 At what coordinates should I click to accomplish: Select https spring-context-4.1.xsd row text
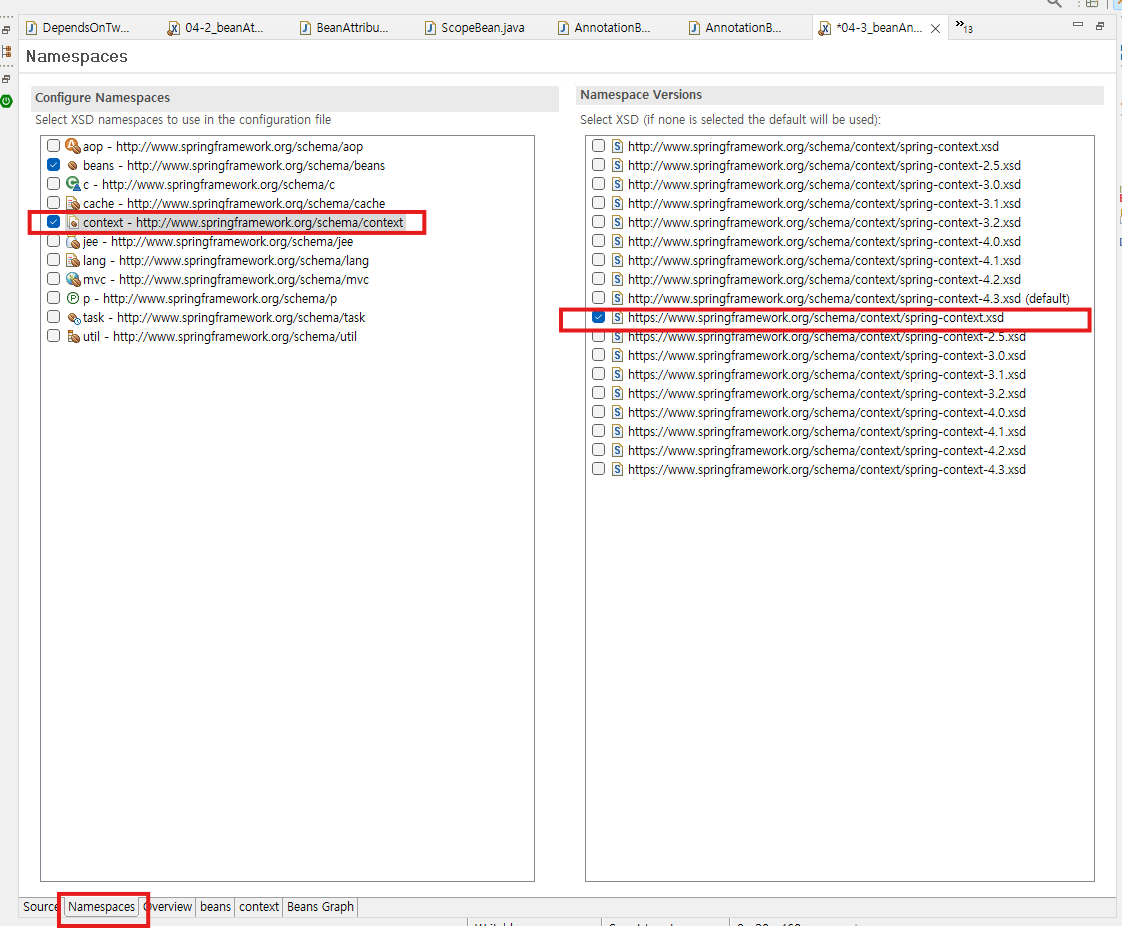coord(826,432)
